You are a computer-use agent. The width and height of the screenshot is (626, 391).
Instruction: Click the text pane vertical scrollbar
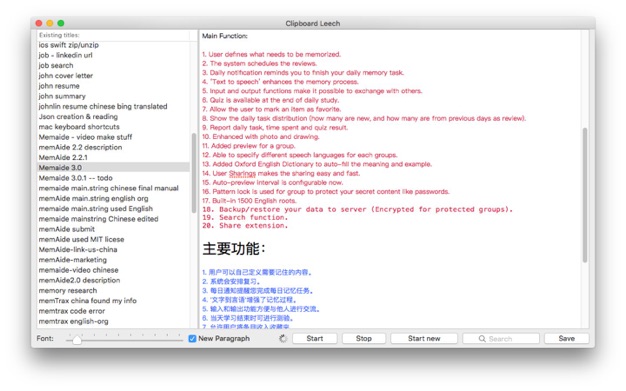tap(585, 195)
